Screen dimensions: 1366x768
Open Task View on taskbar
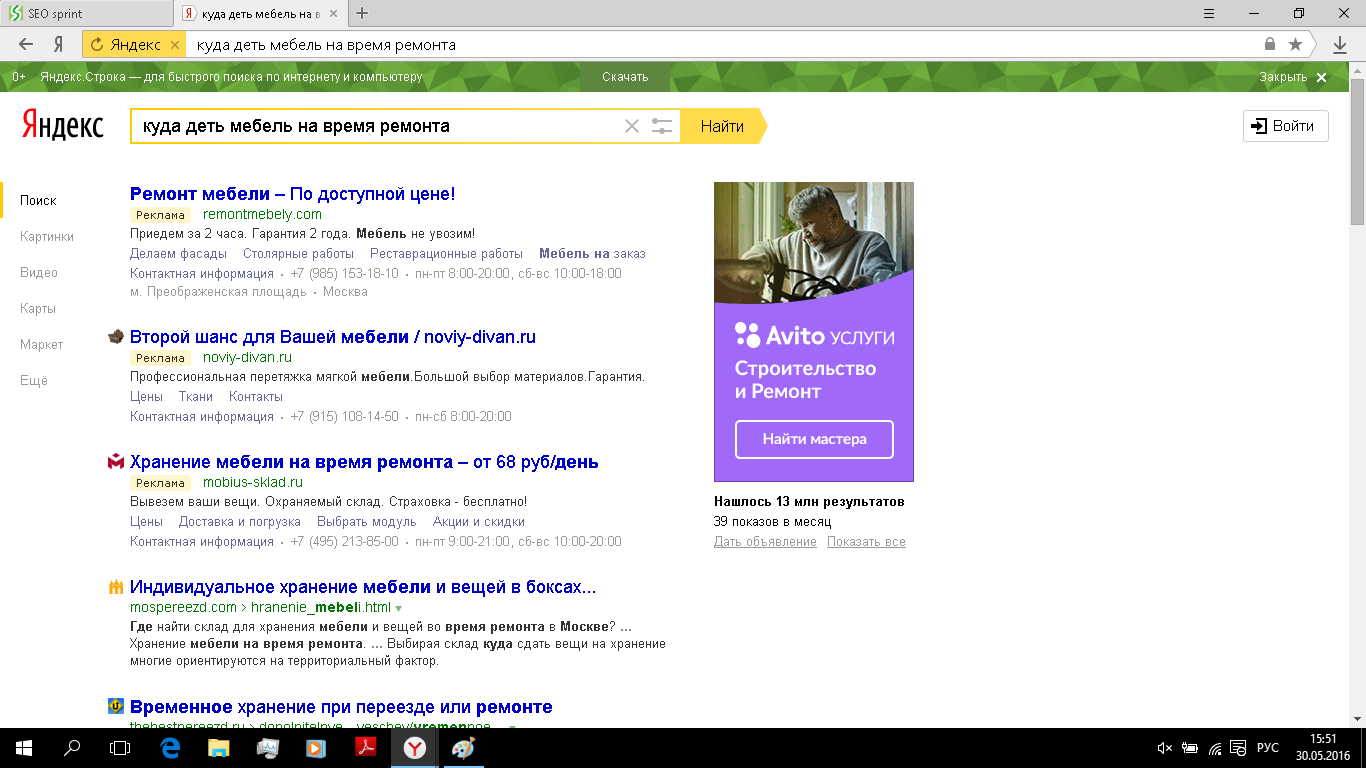tap(120, 747)
